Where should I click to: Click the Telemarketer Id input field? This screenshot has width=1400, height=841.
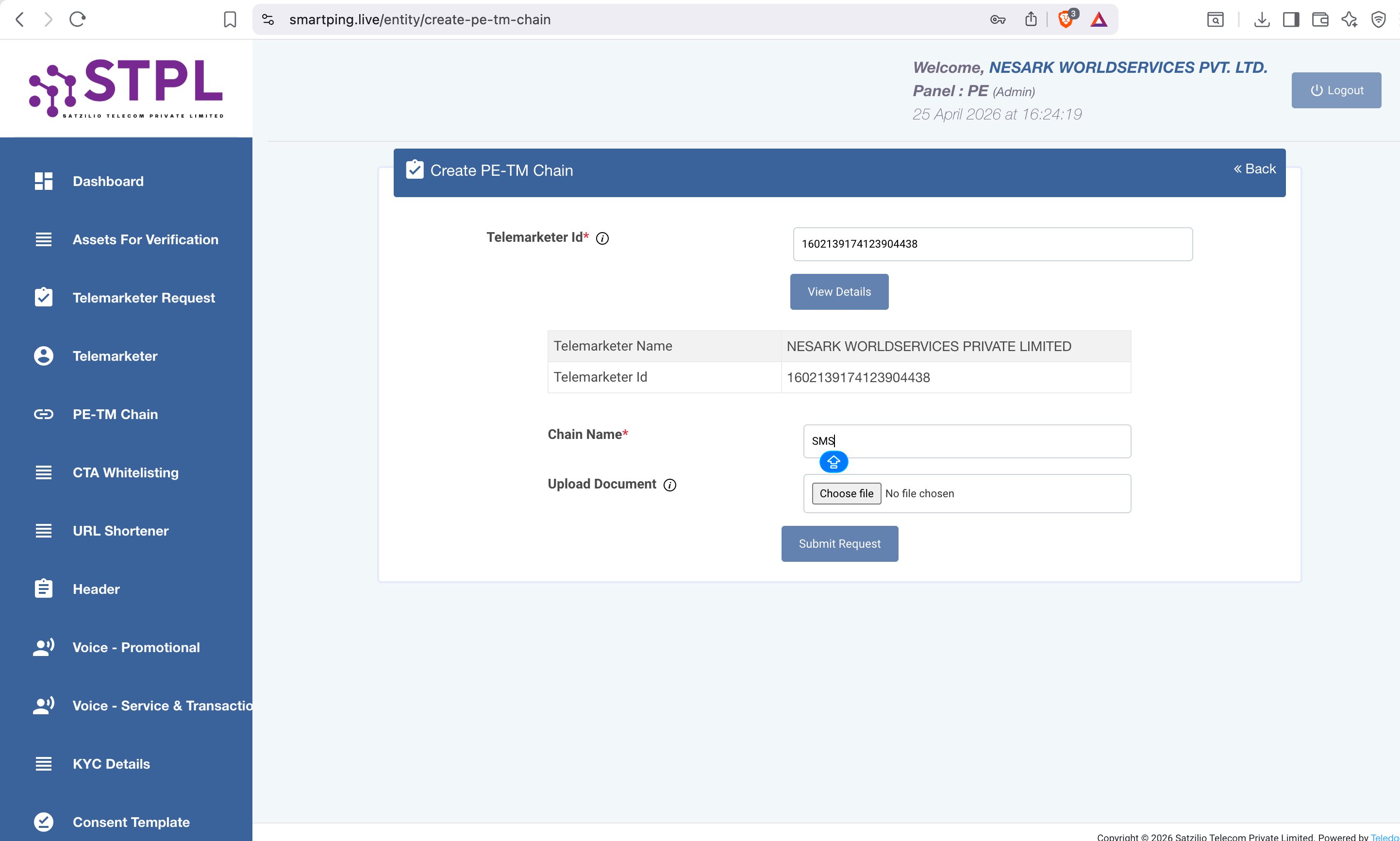tap(993, 244)
